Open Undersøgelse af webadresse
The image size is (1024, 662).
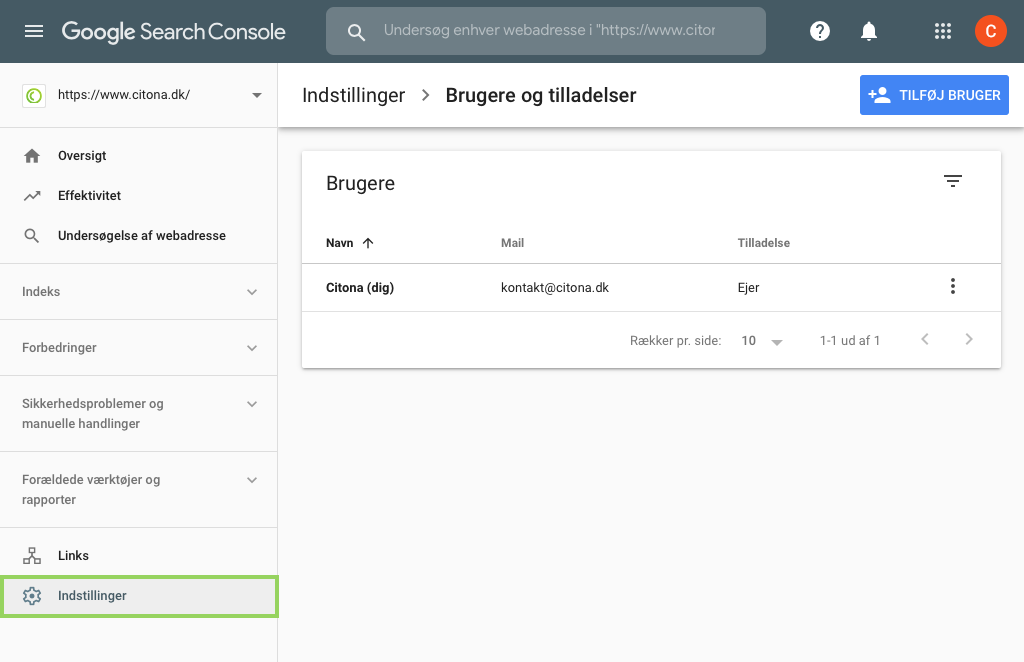138,235
